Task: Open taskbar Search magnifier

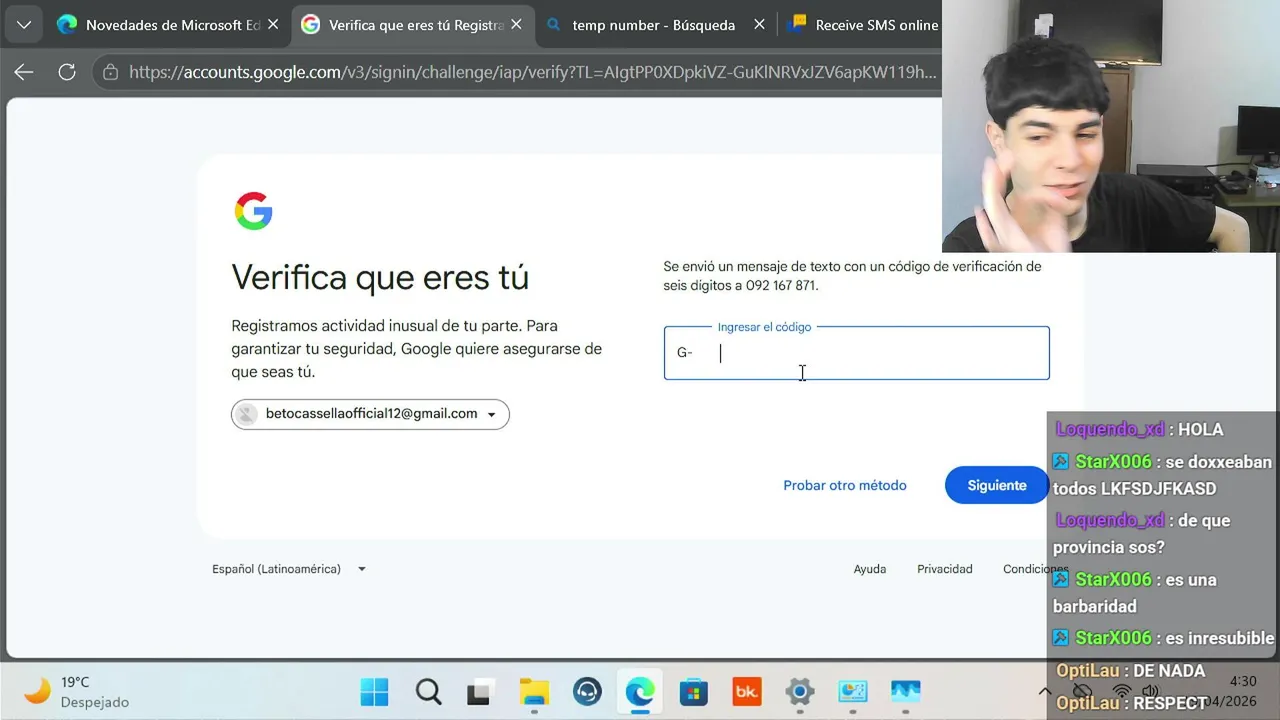Action: pos(428,692)
